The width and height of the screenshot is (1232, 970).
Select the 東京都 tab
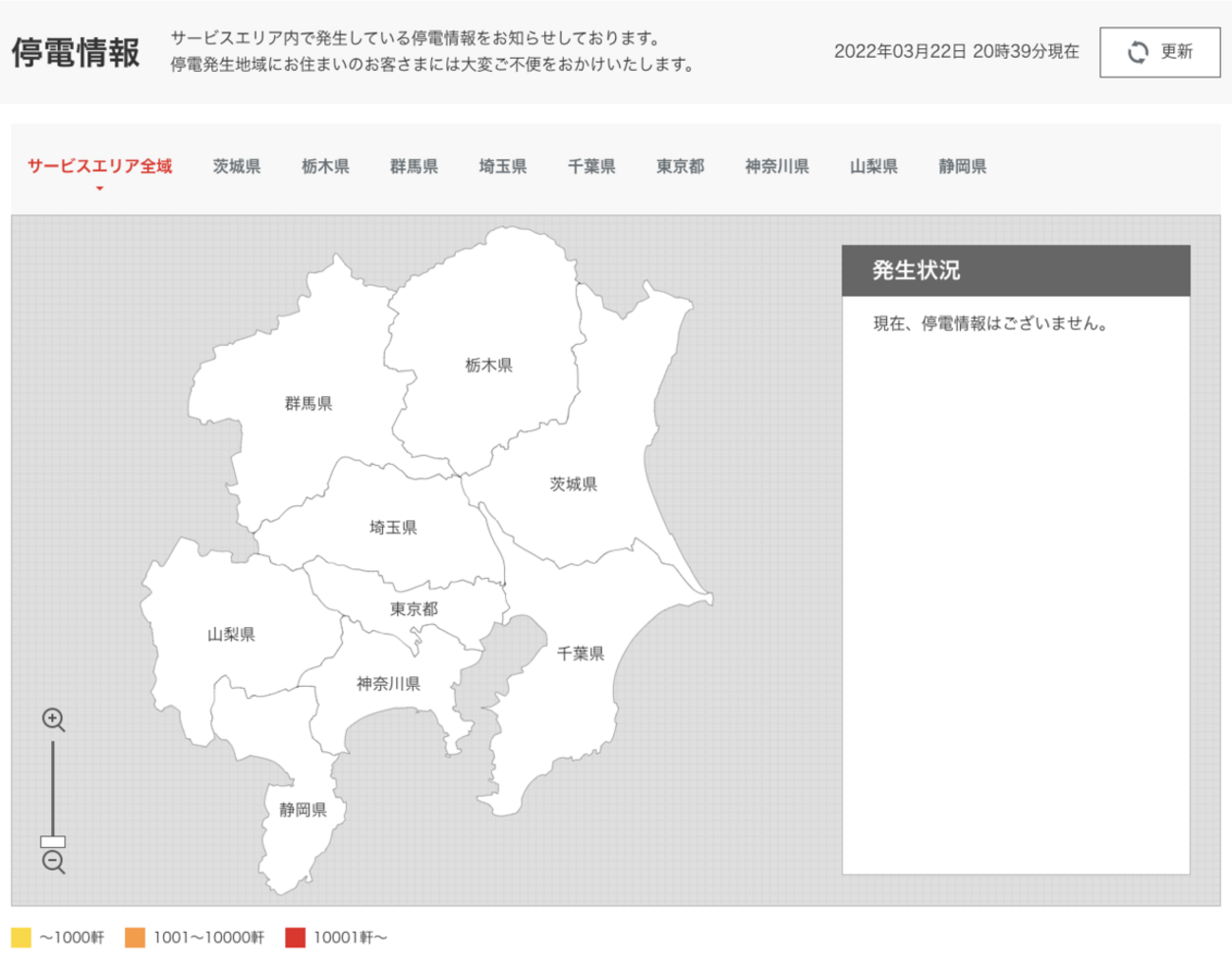[x=680, y=167]
